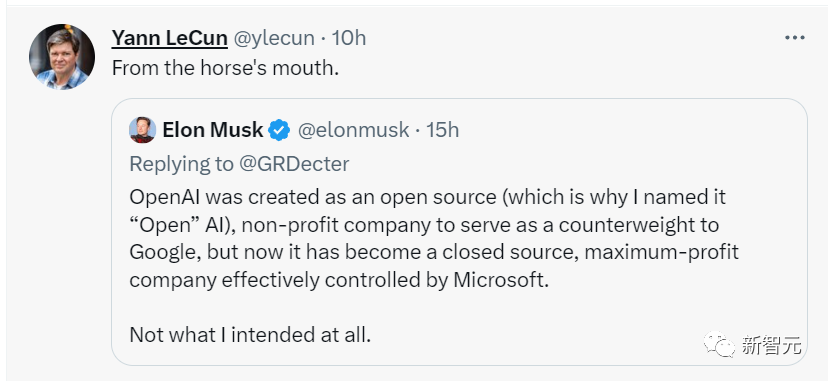Click the blue verified badge
The height and width of the screenshot is (381, 828).
point(279,130)
